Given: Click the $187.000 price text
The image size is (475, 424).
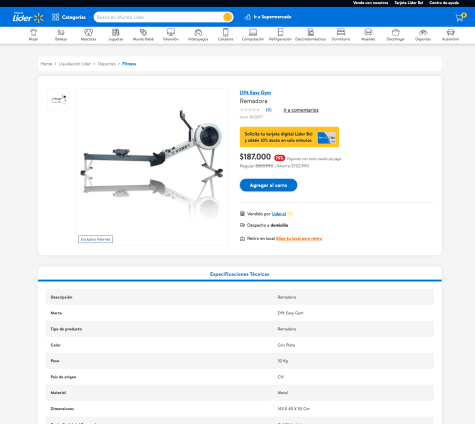Looking at the screenshot, I should click(x=255, y=157).
